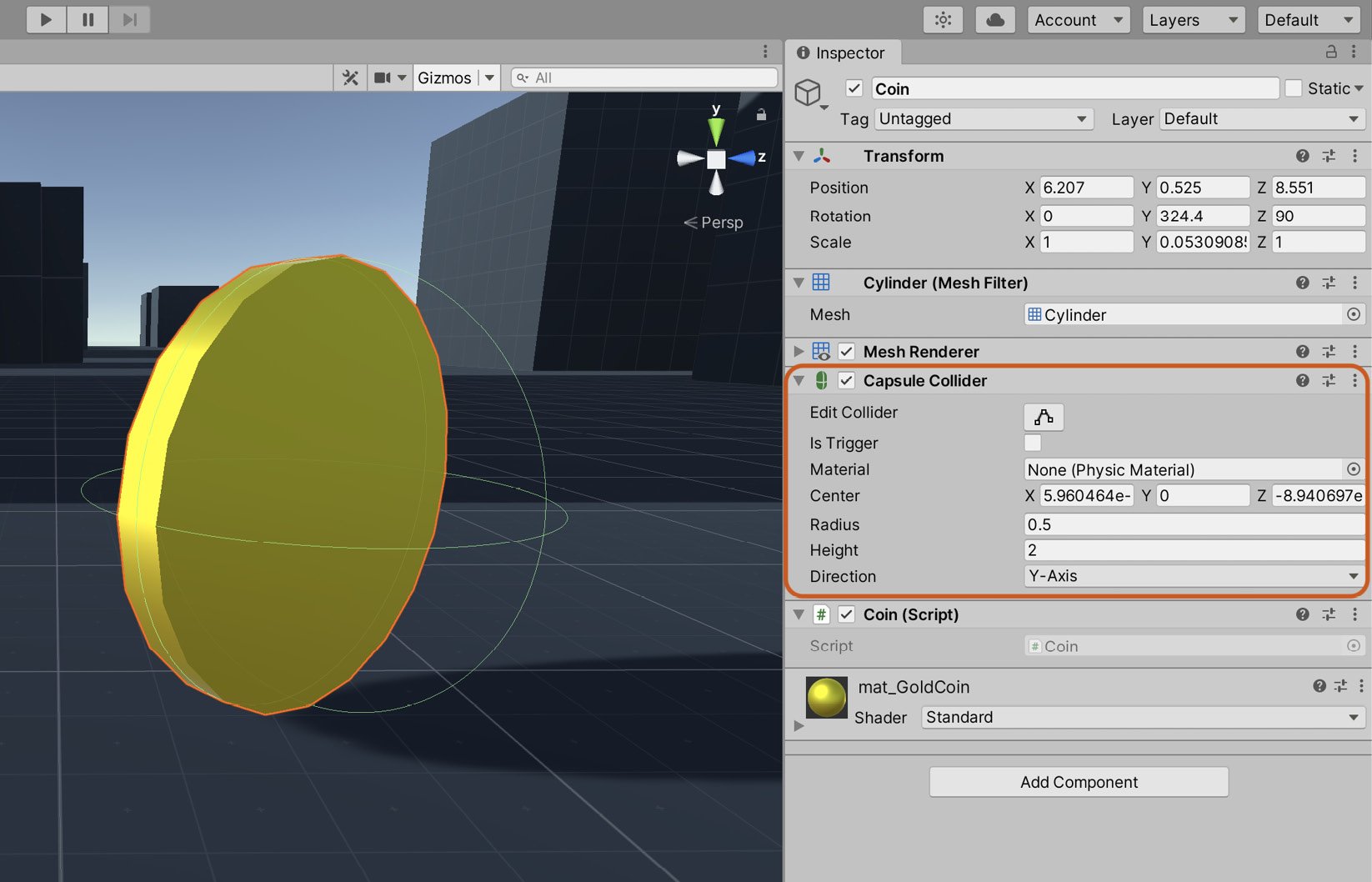Screen dimensions: 1372x882
Task: Toggle the Coin object active checkbox
Action: [854, 88]
